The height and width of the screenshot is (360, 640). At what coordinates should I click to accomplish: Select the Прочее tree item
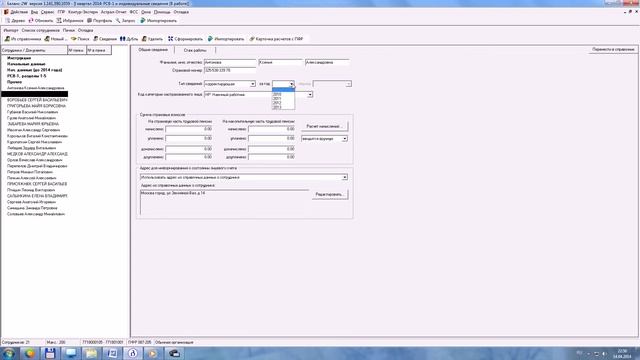coord(14,82)
